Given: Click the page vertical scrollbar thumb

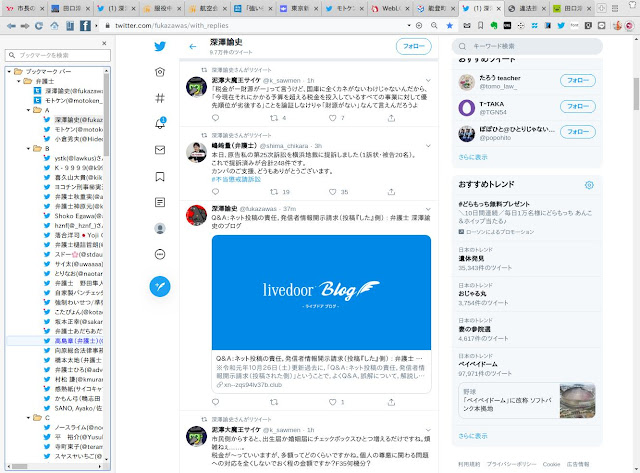Looking at the screenshot, I should (636, 94).
